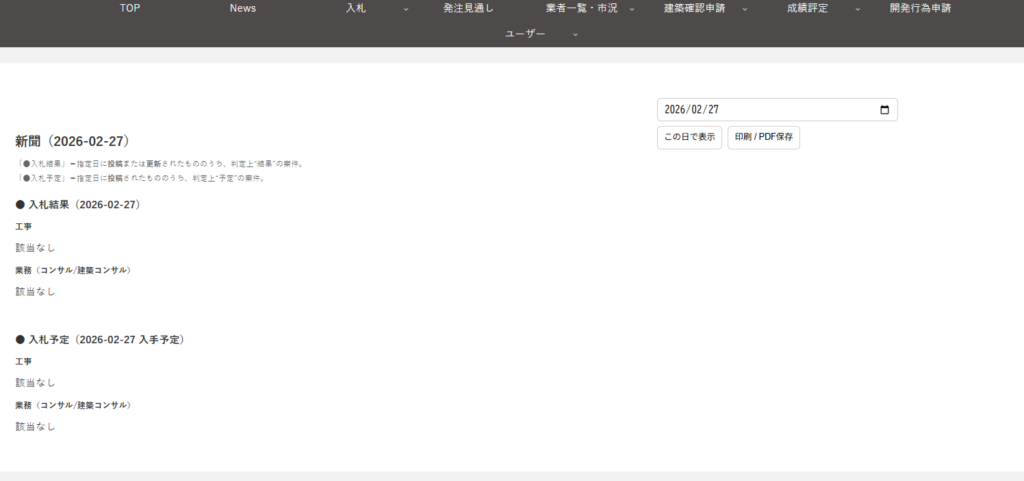Screen dimensions: 1024x481
Task: Click the 印刷 / PDF保存 button
Action: (763, 137)
